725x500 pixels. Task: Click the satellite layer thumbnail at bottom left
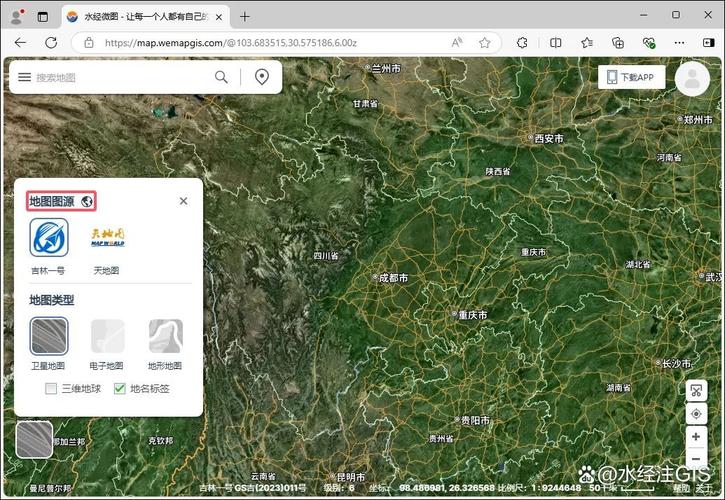click(x=34, y=439)
